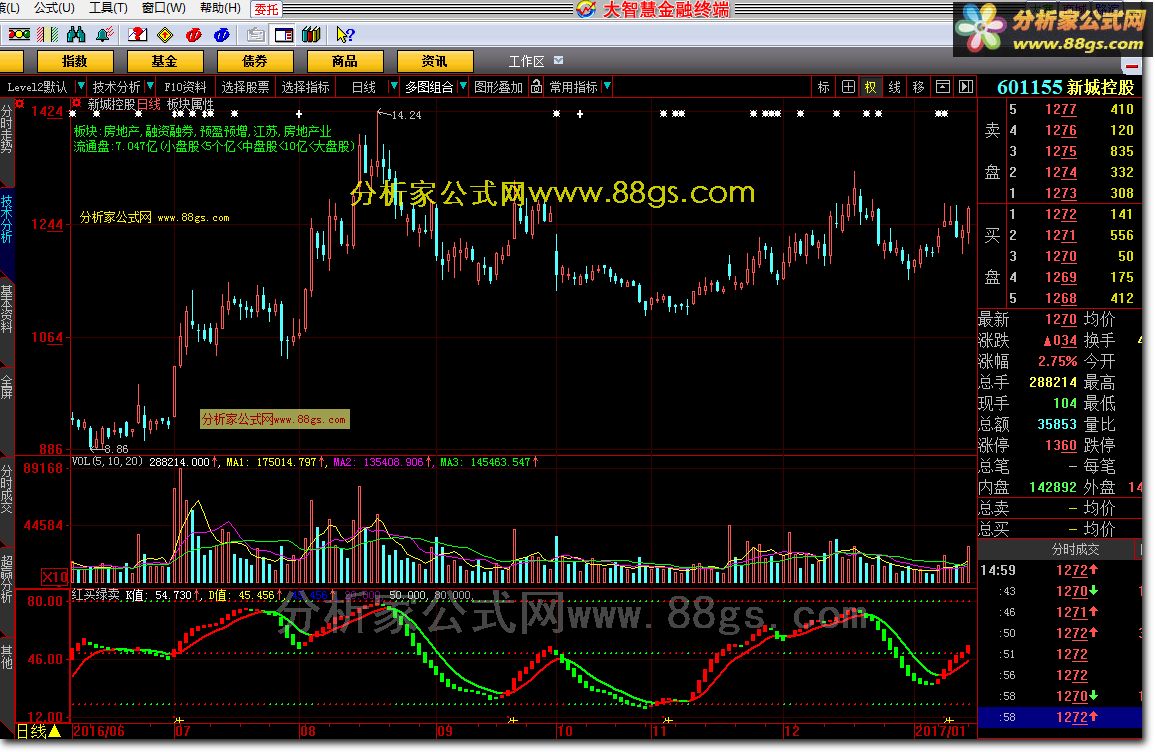Click the red question mark chart icon
Viewport: 1155px width, 752px height.
[138, 35]
